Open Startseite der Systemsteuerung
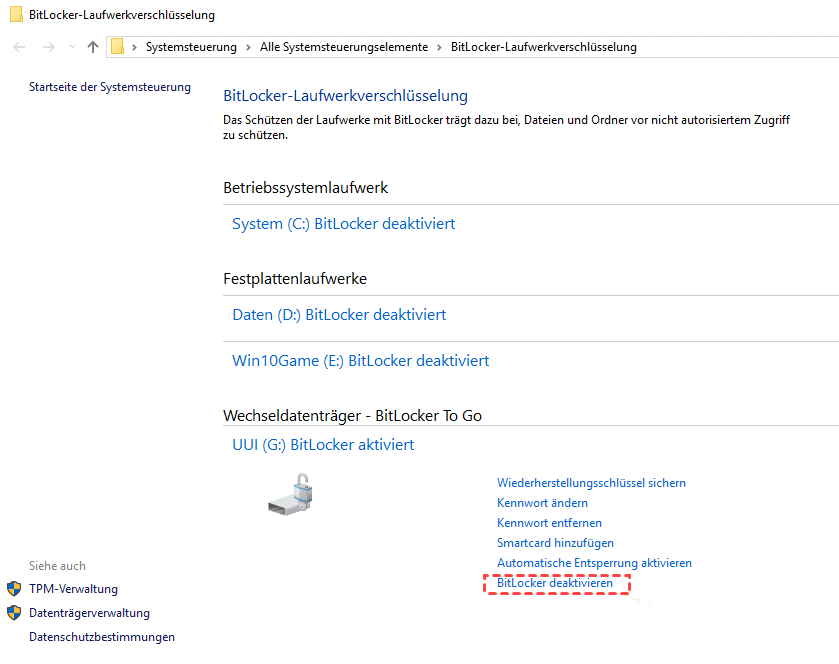The width and height of the screenshot is (839, 664). (110, 87)
